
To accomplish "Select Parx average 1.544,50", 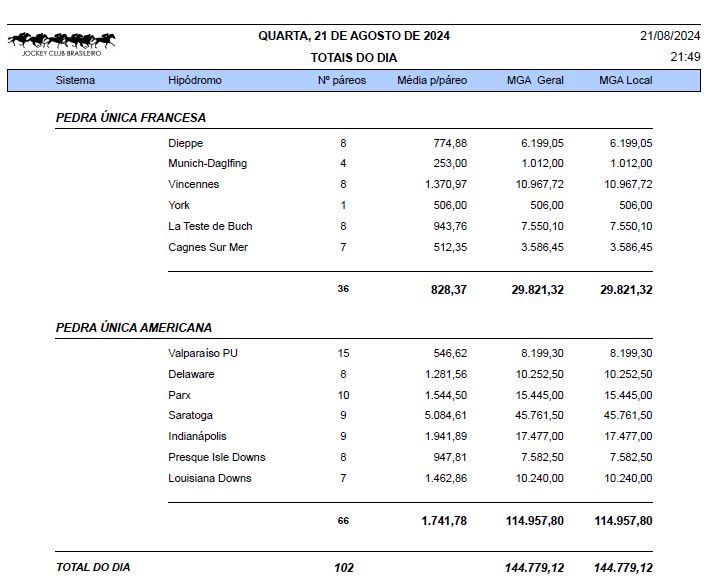I will click(x=446, y=395).
